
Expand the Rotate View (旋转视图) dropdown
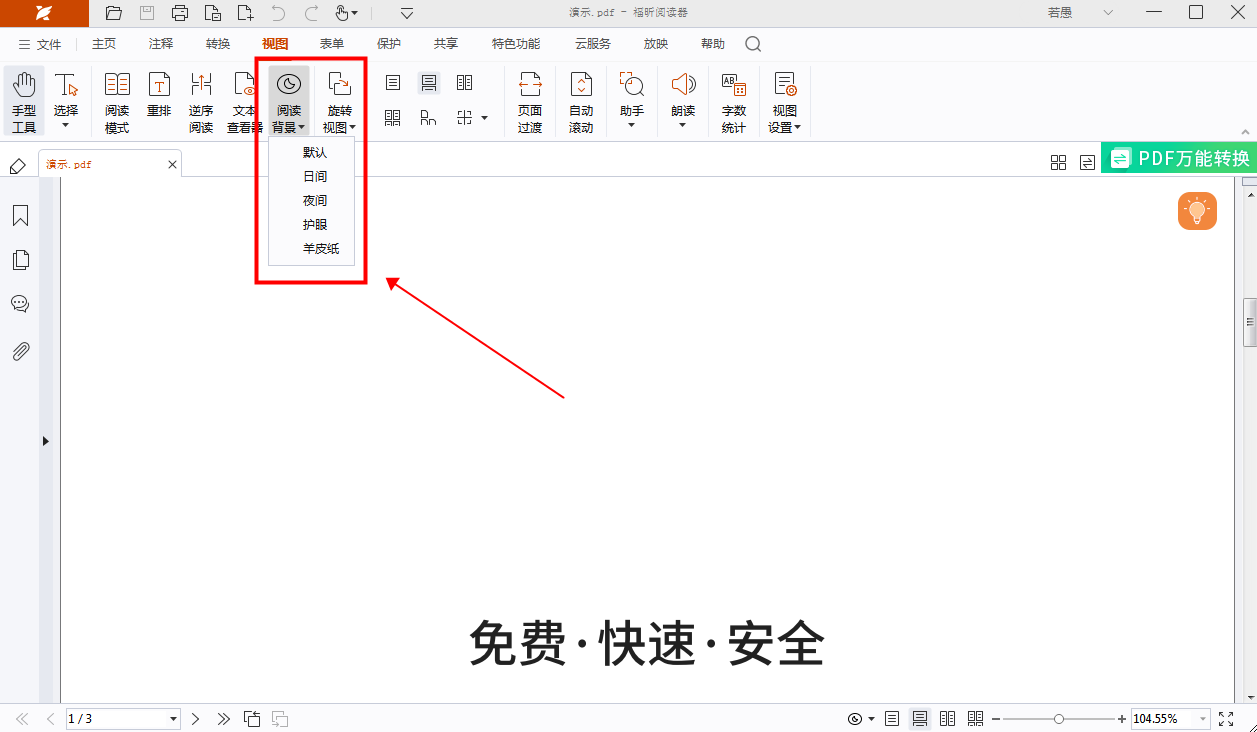(339, 100)
